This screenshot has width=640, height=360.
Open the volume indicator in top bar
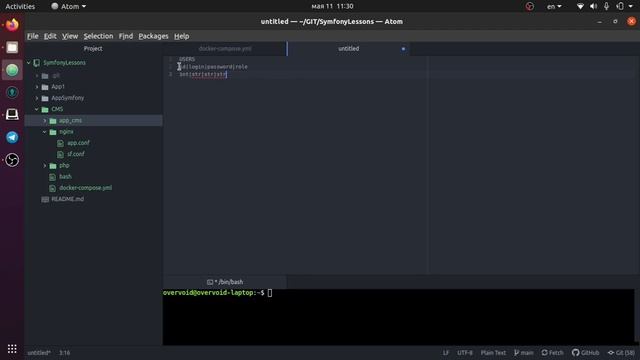tap(593, 6)
